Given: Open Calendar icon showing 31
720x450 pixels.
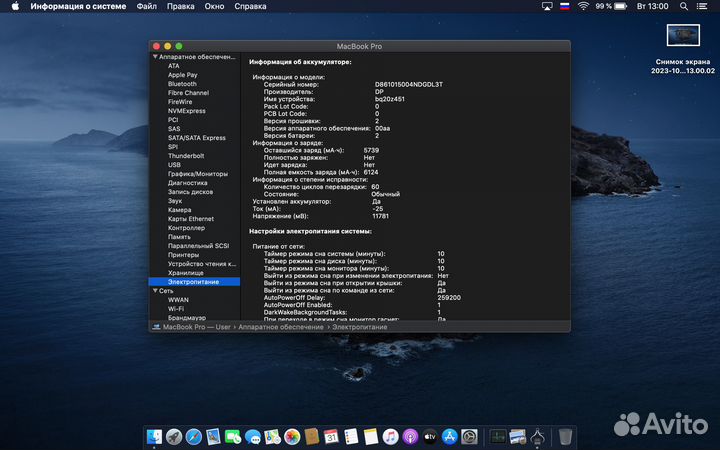Looking at the screenshot, I should [331, 437].
